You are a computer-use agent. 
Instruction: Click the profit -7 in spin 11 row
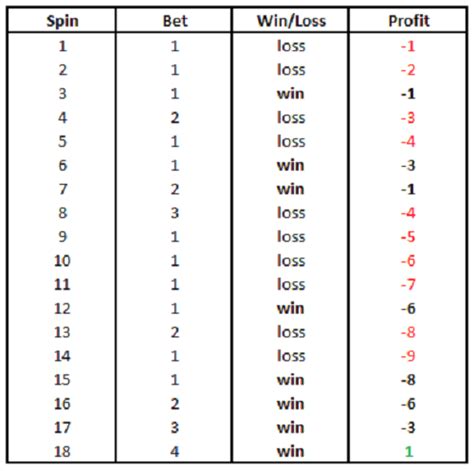coord(408,285)
